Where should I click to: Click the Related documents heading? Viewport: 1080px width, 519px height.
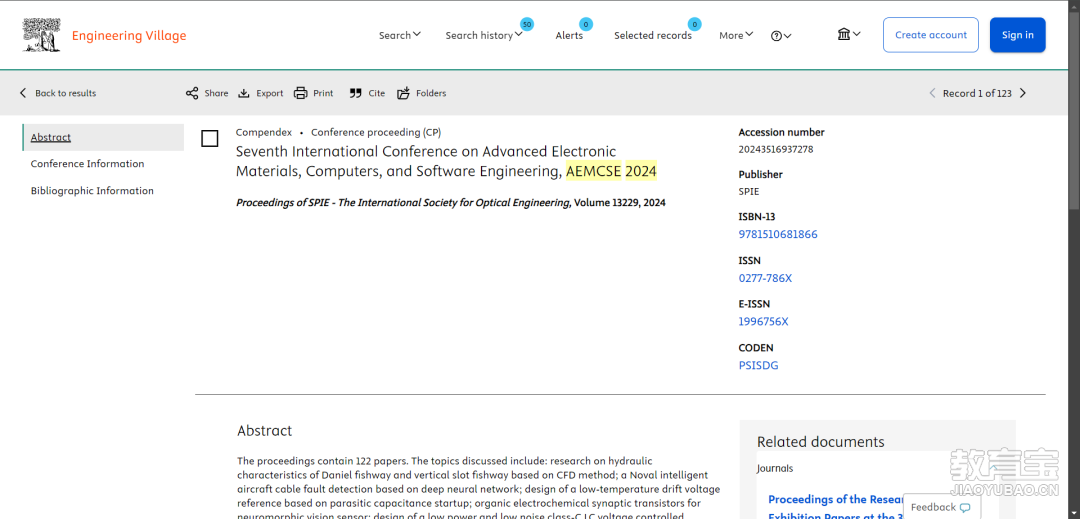(820, 442)
